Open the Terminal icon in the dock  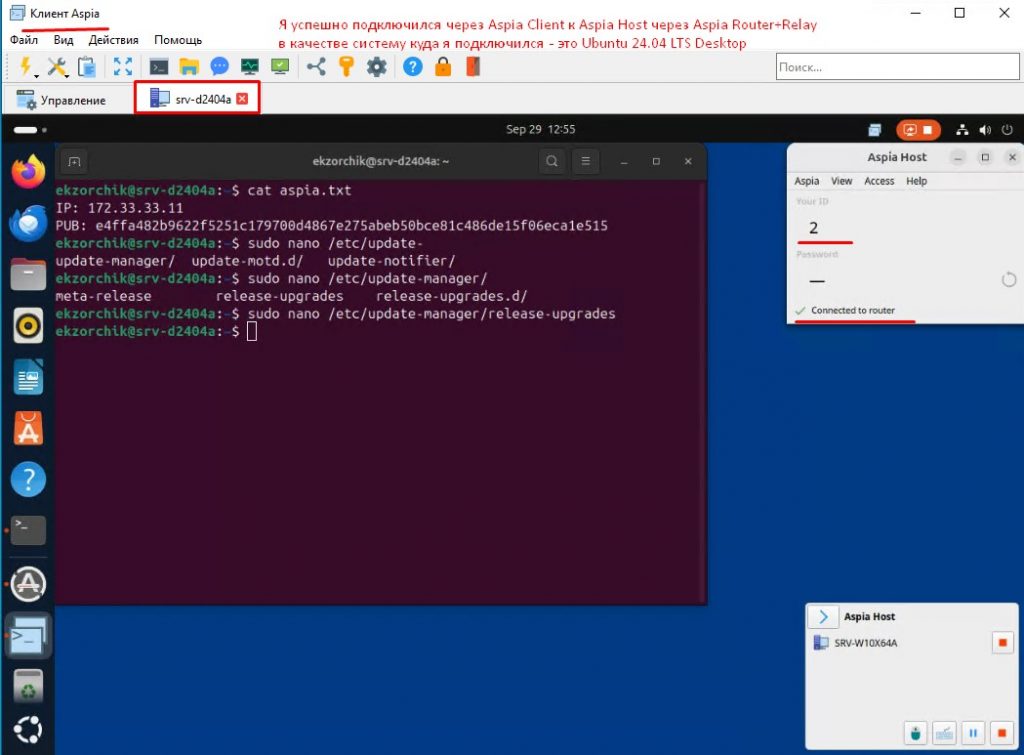pos(28,530)
